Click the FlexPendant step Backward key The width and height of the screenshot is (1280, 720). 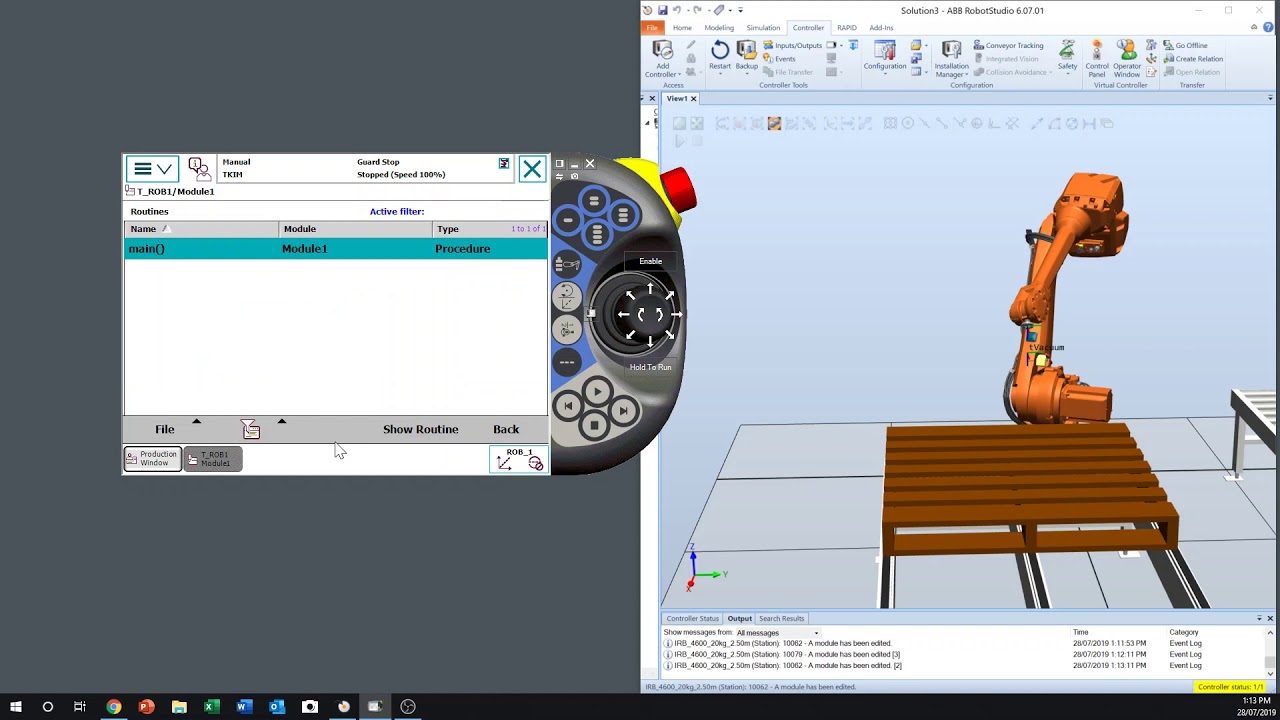[x=568, y=406]
